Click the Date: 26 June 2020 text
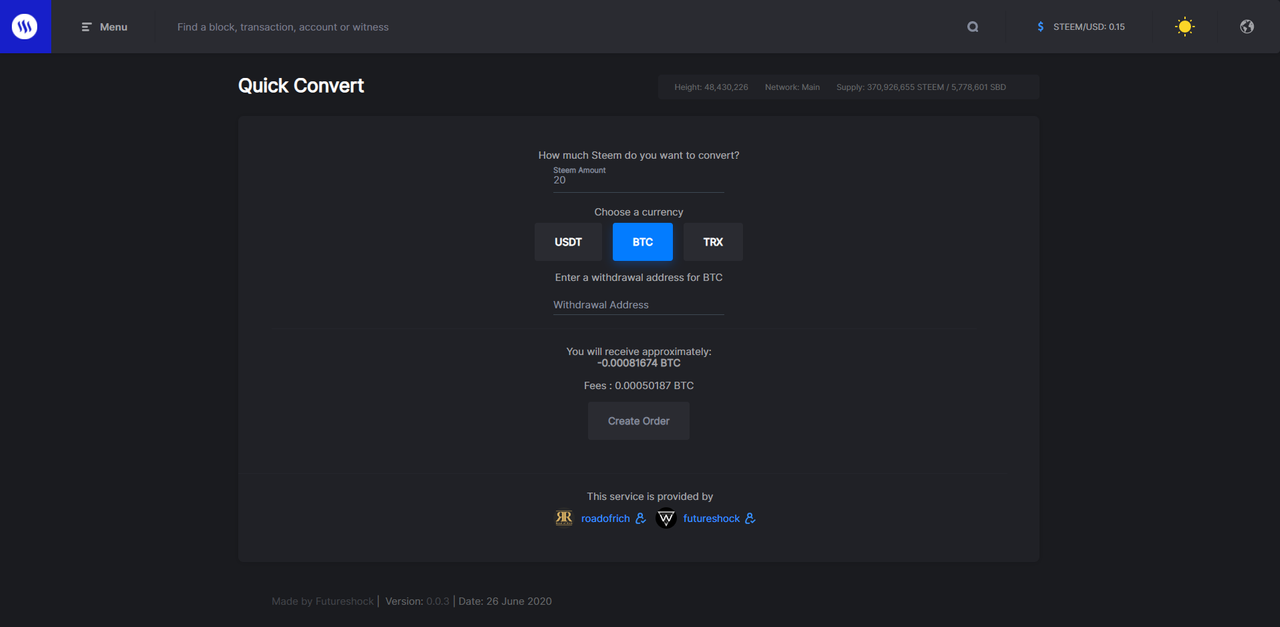This screenshot has width=1280, height=627. (x=505, y=601)
